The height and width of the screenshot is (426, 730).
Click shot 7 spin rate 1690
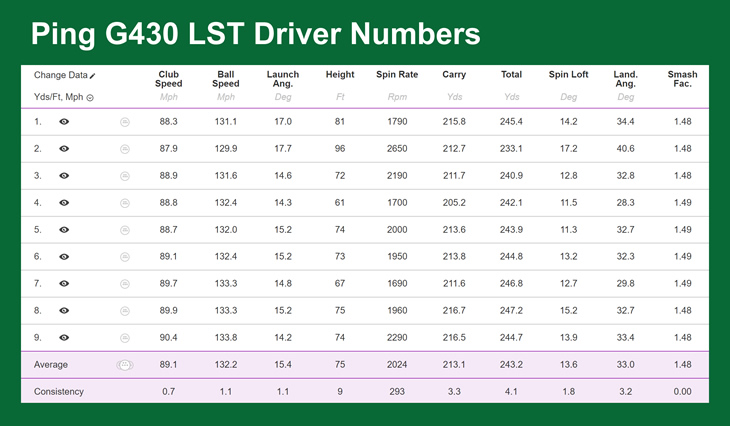click(397, 284)
